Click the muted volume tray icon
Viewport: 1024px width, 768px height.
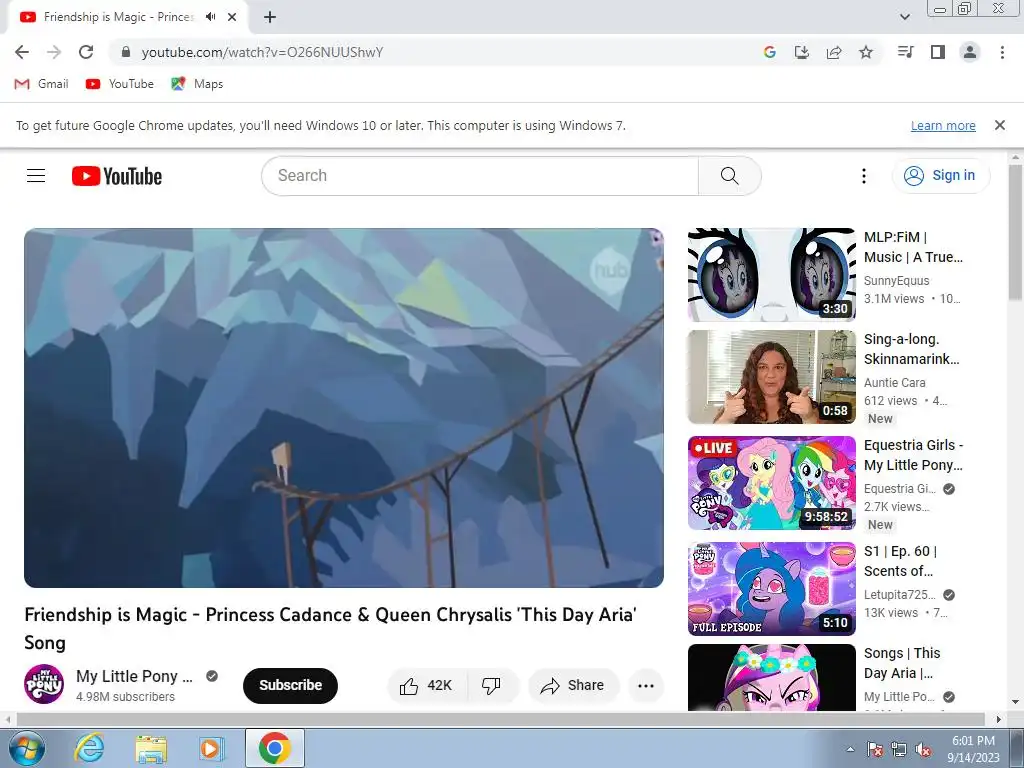click(x=923, y=749)
